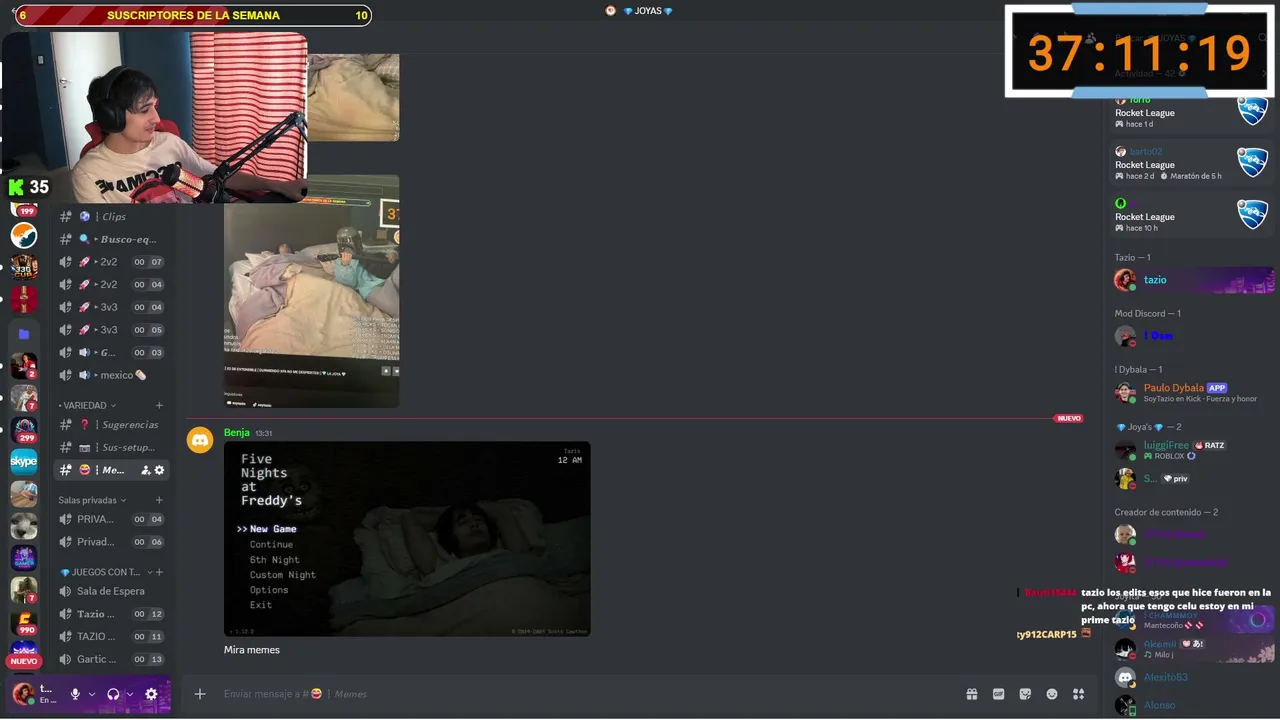This screenshot has height=720, width=1280.
Task: Open member Alexito83 profile
Action: [1193, 677]
